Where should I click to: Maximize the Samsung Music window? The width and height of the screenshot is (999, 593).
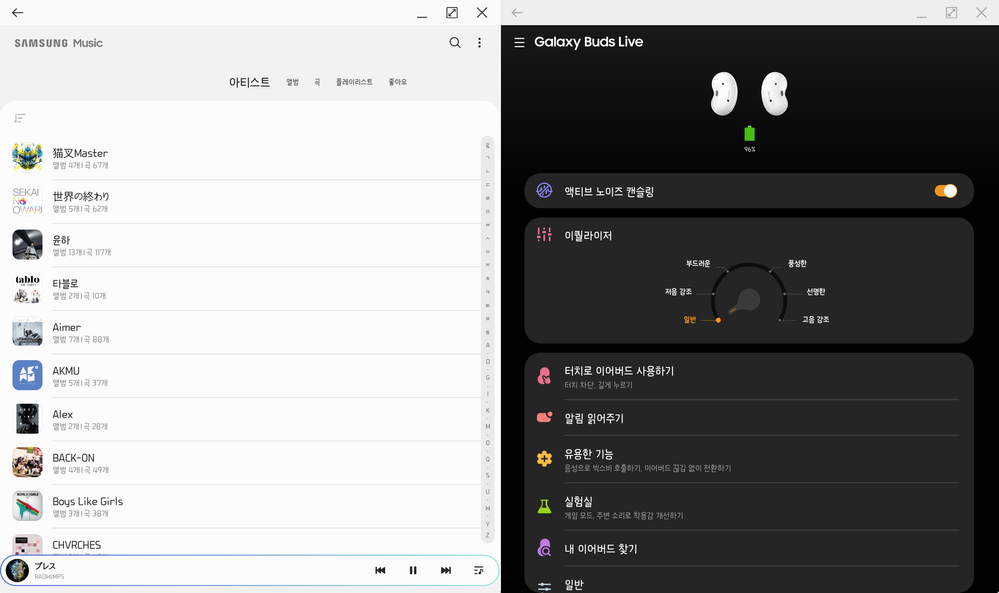pos(452,12)
